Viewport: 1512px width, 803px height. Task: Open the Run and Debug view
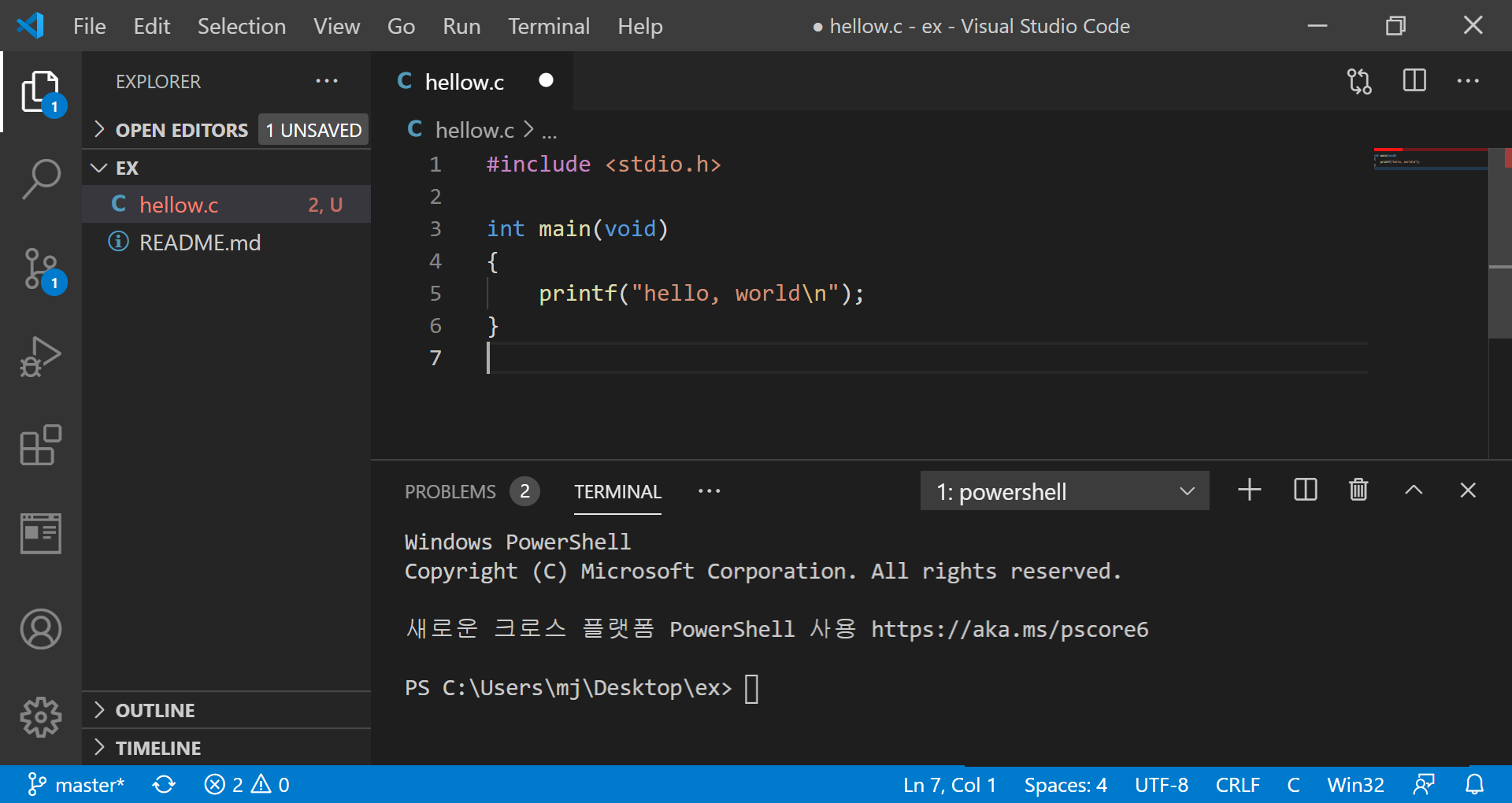(41, 357)
